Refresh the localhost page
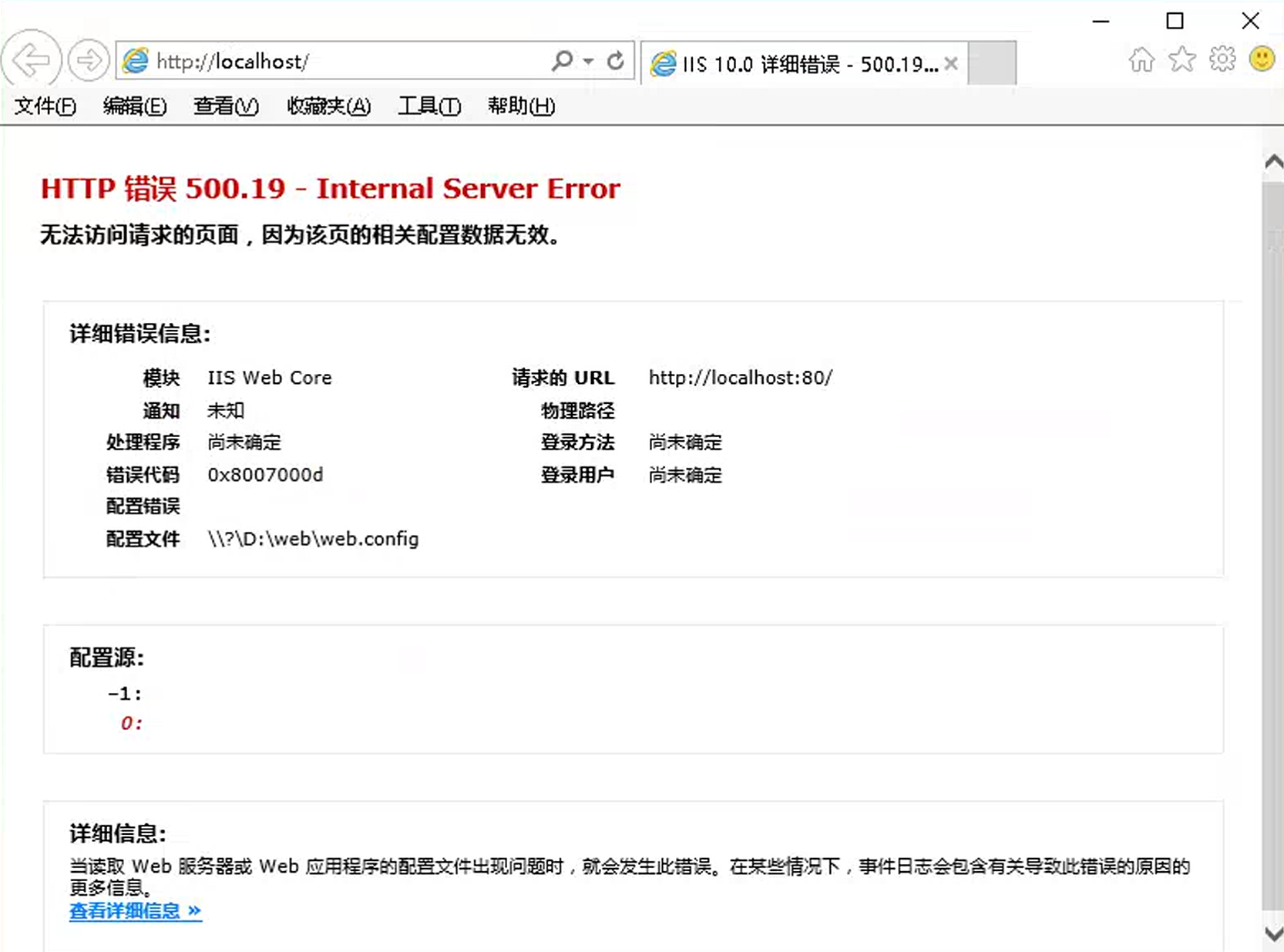Image resolution: width=1284 pixels, height=952 pixels. tap(616, 60)
